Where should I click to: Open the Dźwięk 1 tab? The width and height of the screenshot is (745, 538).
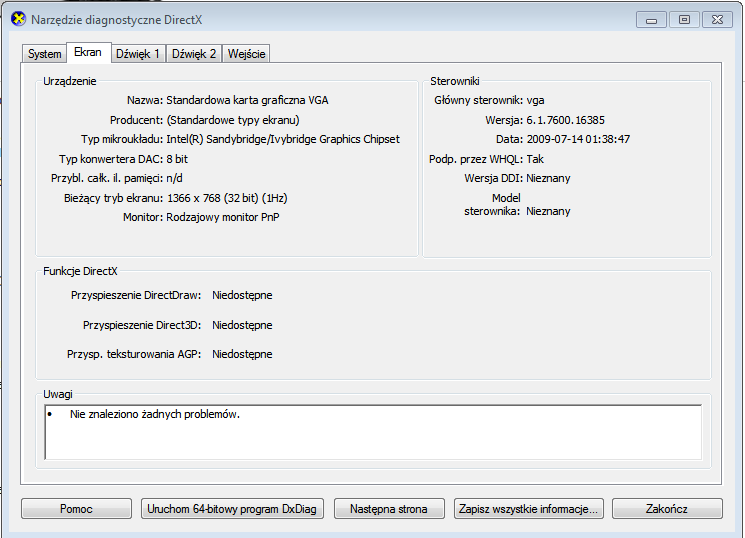coord(138,54)
